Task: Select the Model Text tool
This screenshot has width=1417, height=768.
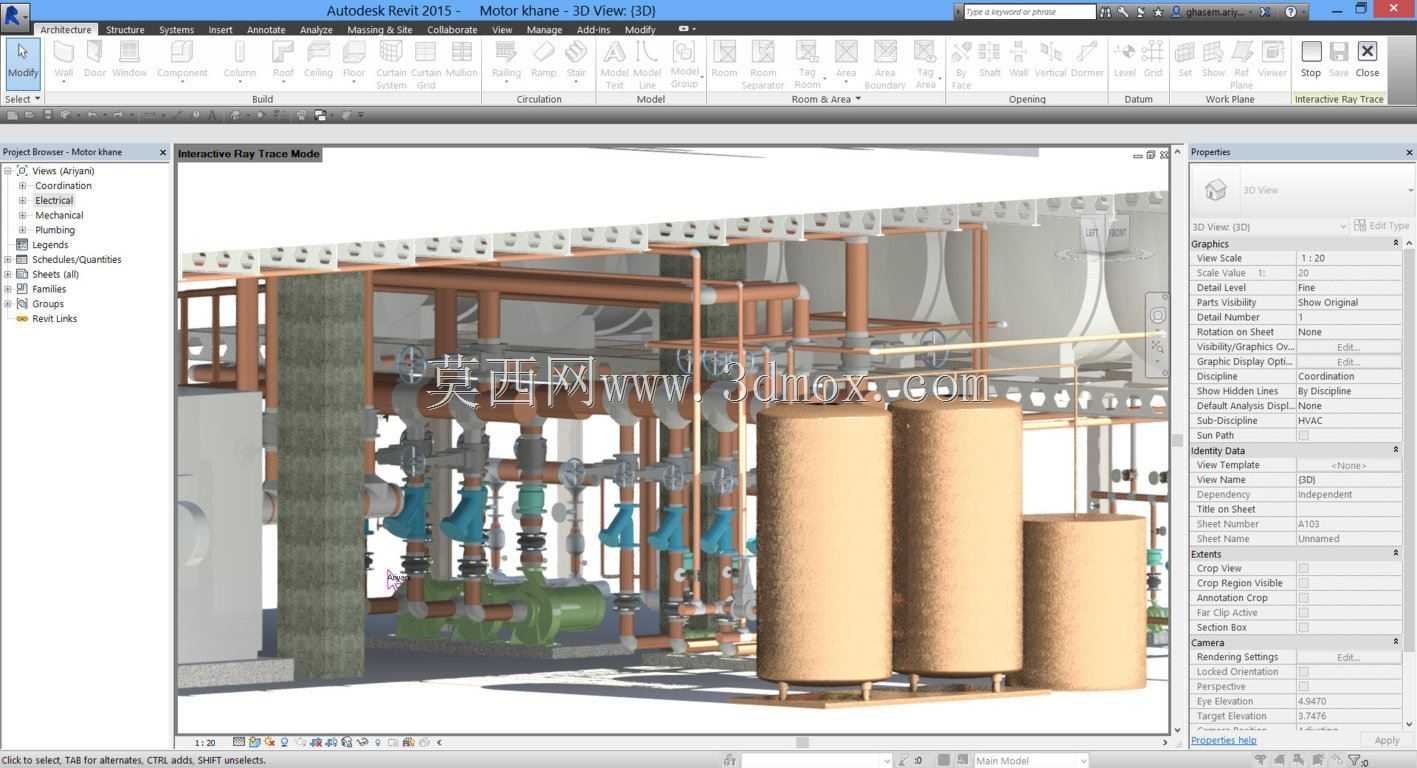Action: (x=614, y=65)
